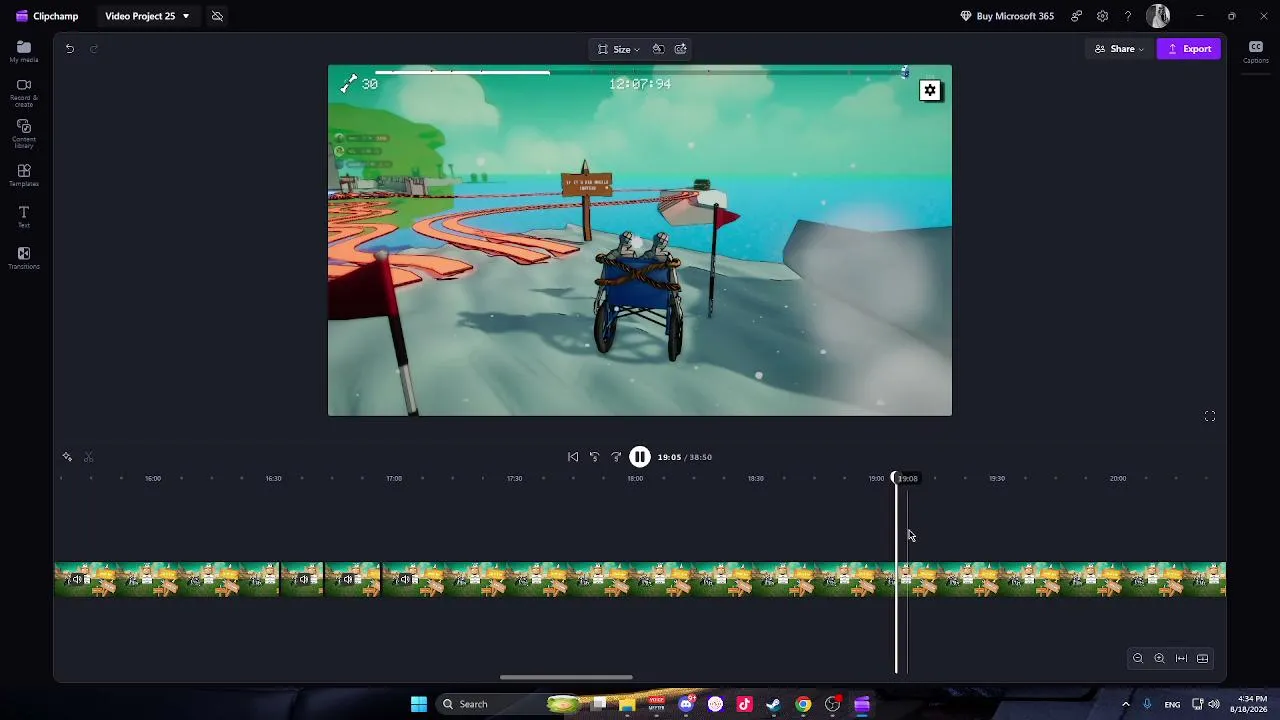Click the 18:00 mark on timeline ruler

(635, 478)
